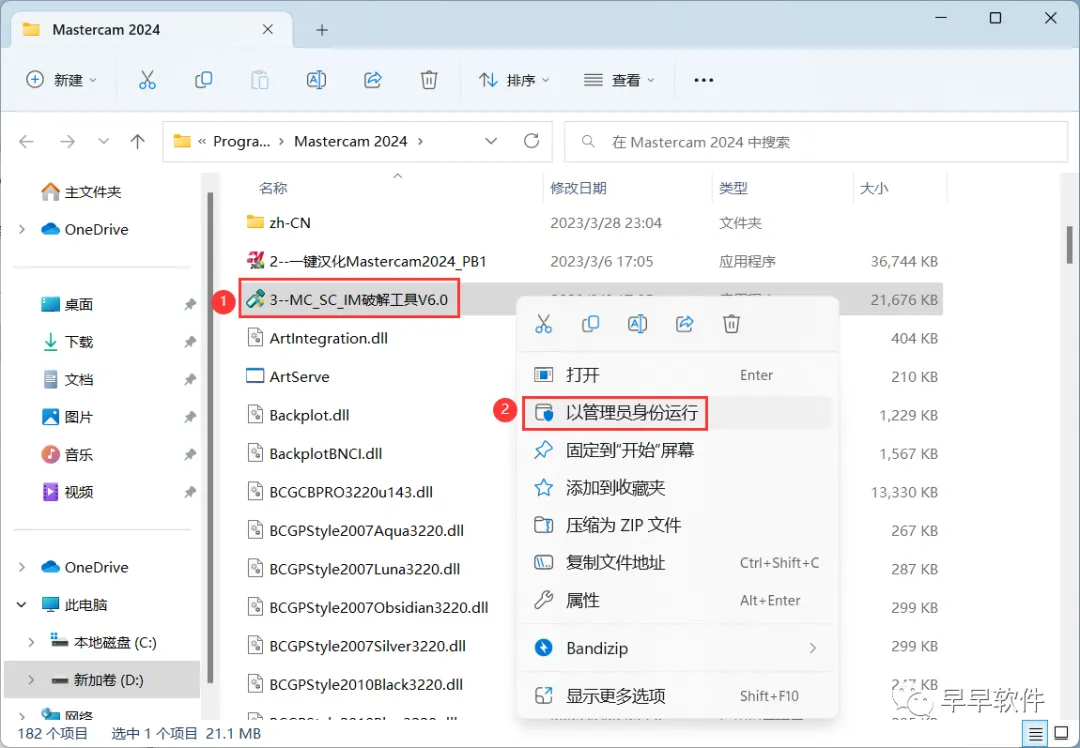Viewport: 1080px width, 748px height.
Task: Open the toolbar more options ellipsis
Action: coord(703,80)
